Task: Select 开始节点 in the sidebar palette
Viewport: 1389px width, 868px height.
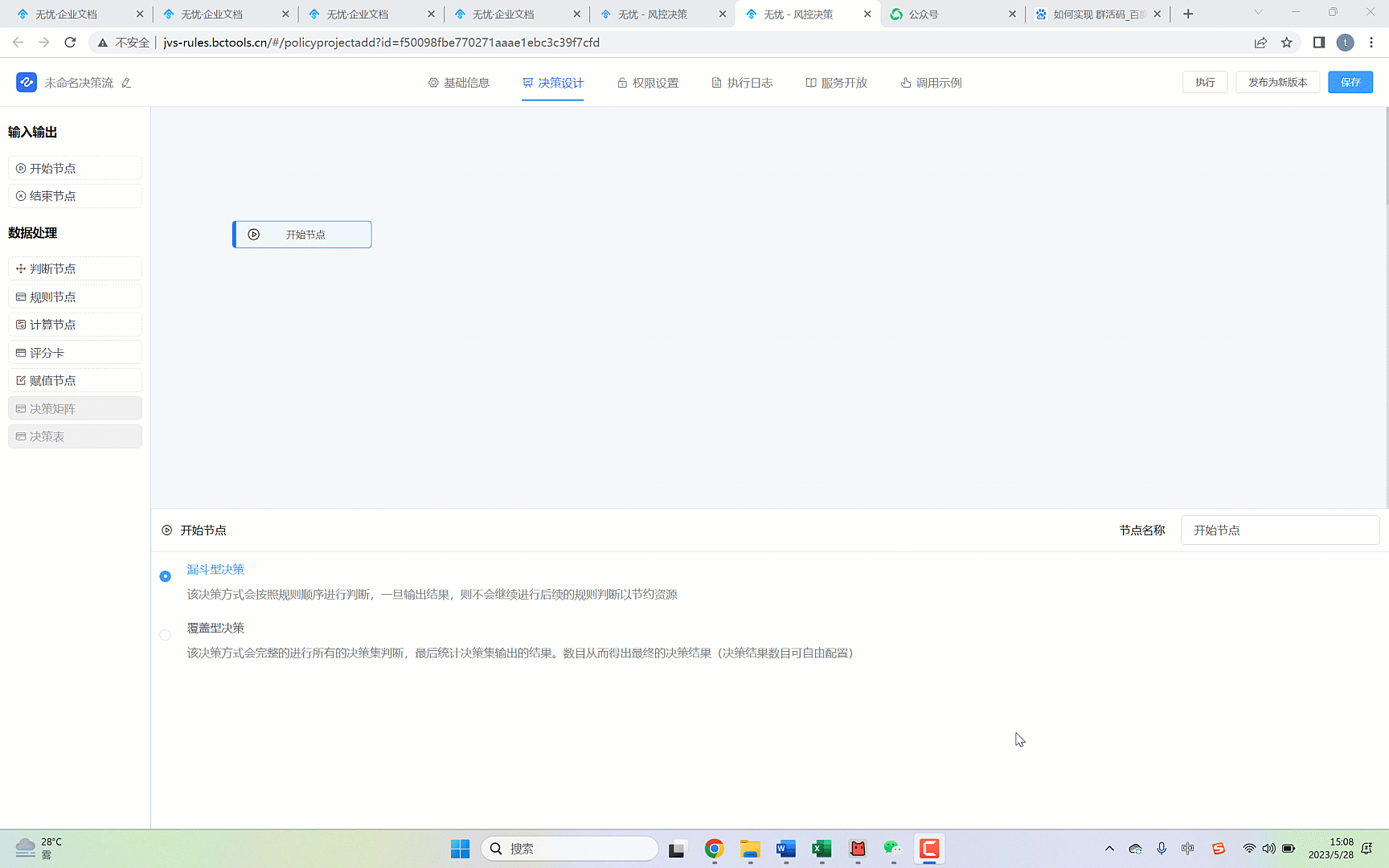Action: (75, 168)
